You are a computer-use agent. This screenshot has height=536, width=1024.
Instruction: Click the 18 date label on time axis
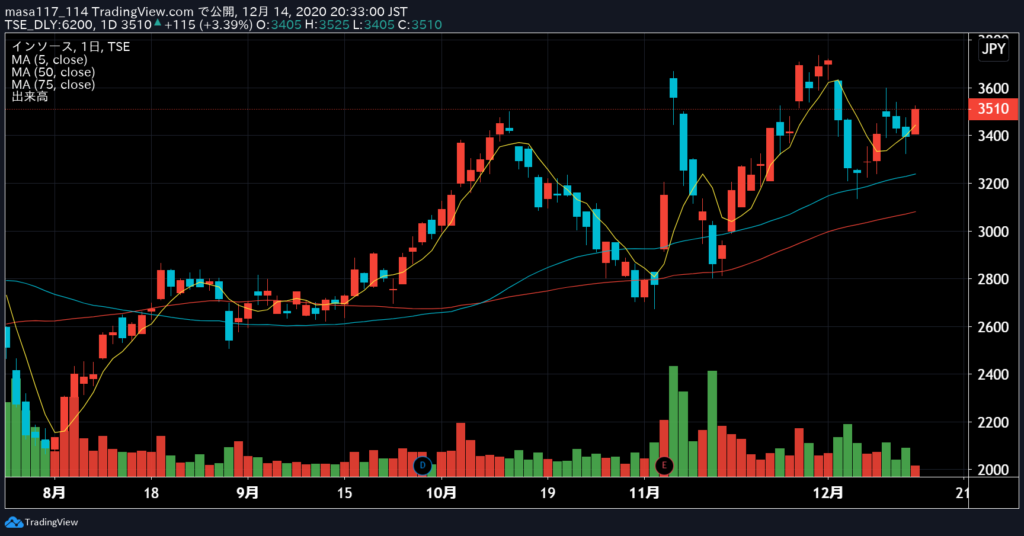tap(151, 492)
